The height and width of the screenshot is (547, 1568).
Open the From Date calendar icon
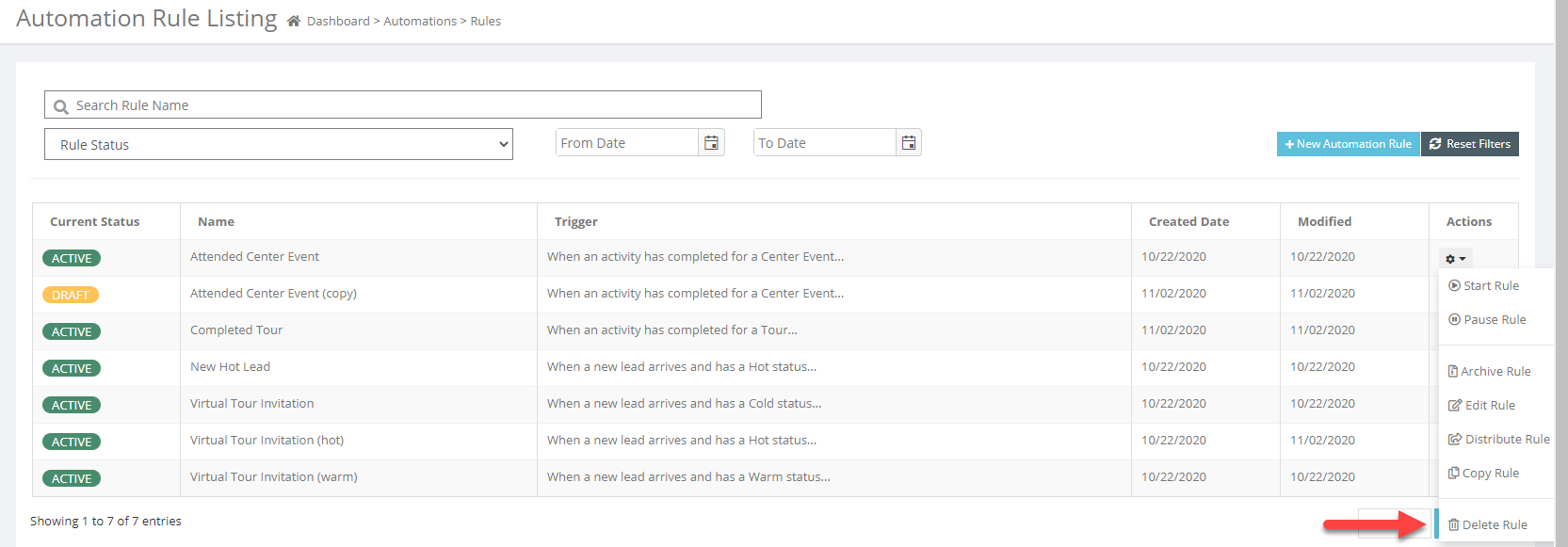[x=712, y=142]
